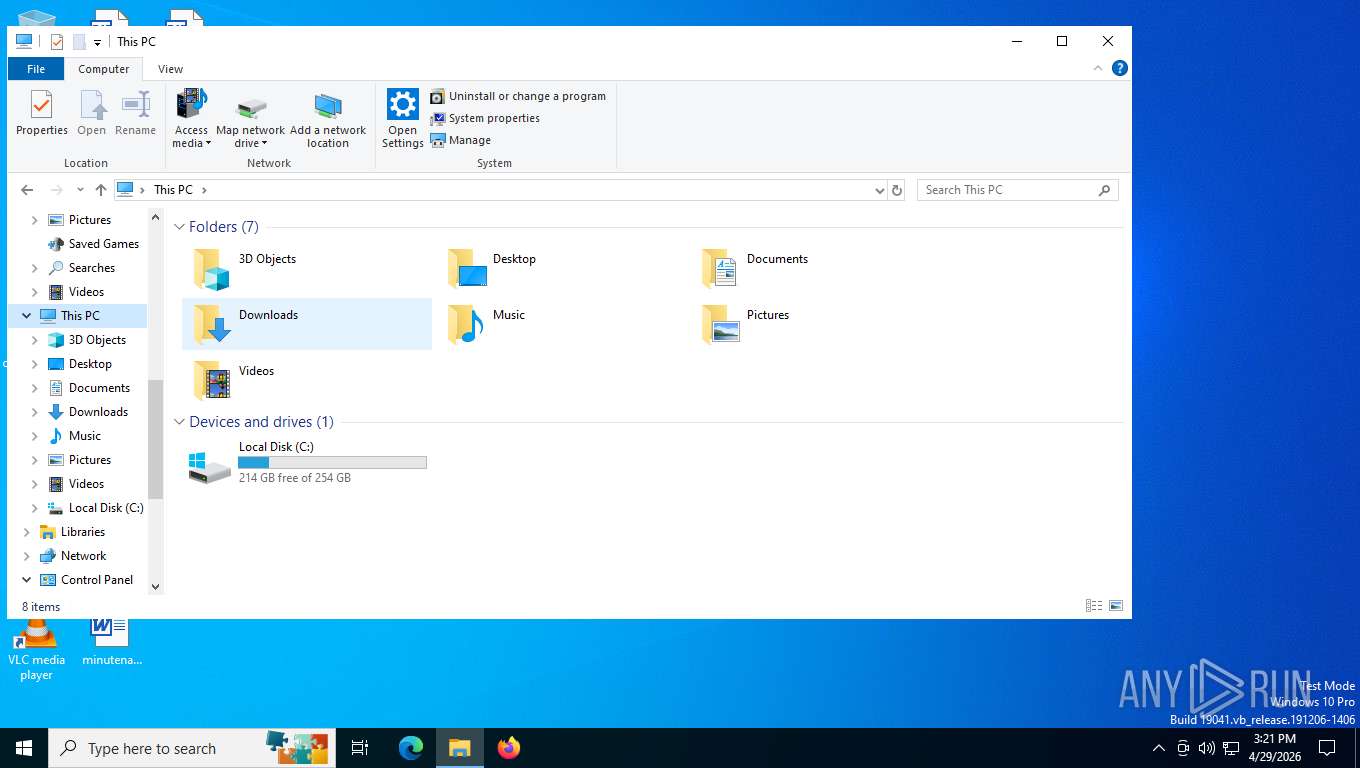
Task: Show hidden system tray icons
Action: tap(1159, 748)
